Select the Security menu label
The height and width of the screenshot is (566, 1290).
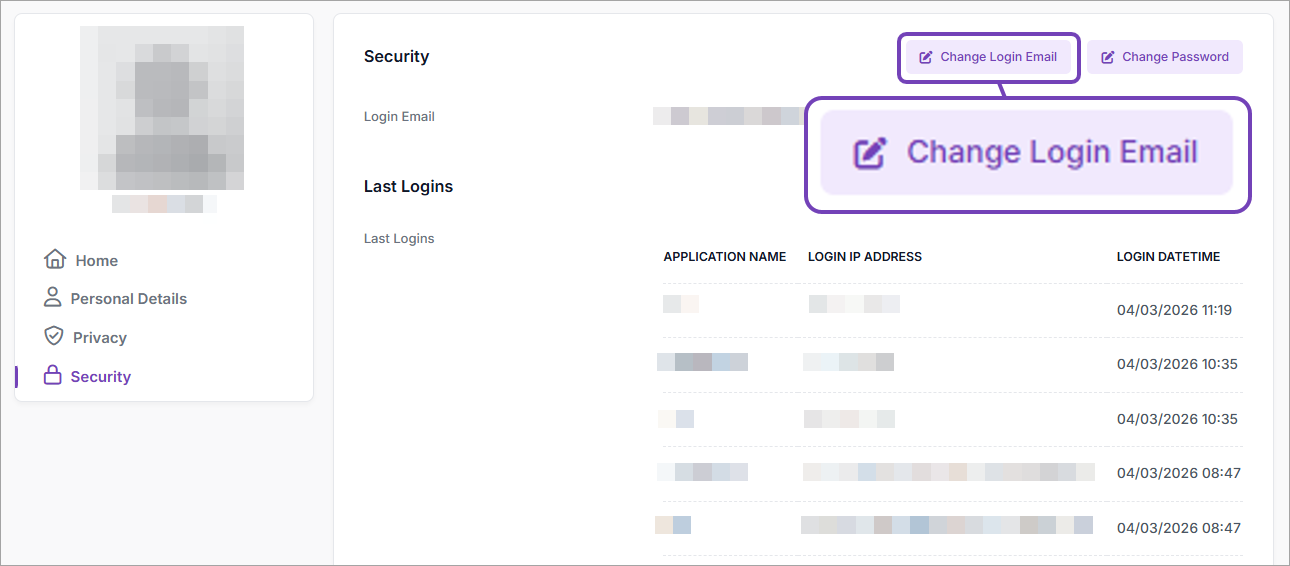click(x=101, y=377)
